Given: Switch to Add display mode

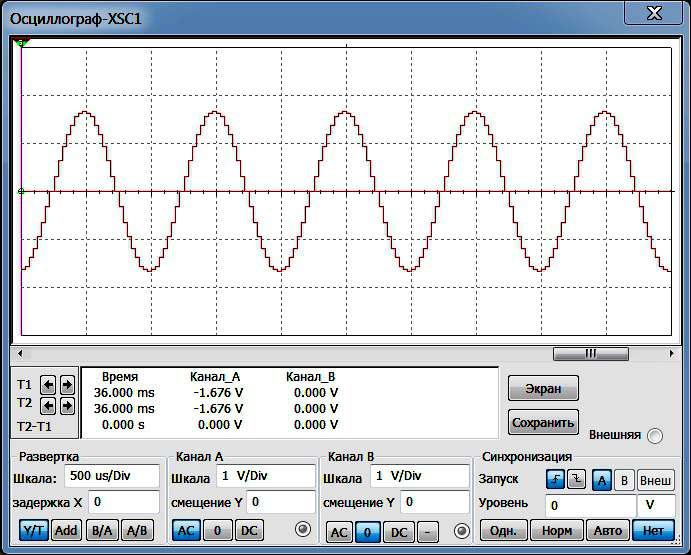Looking at the screenshot, I should pyautogui.click(x=67, y=531).
